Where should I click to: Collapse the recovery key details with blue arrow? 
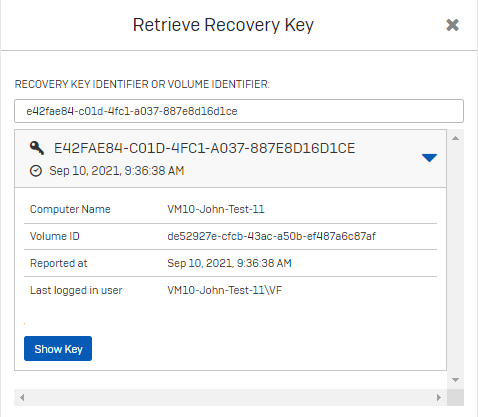coord(429,158)
